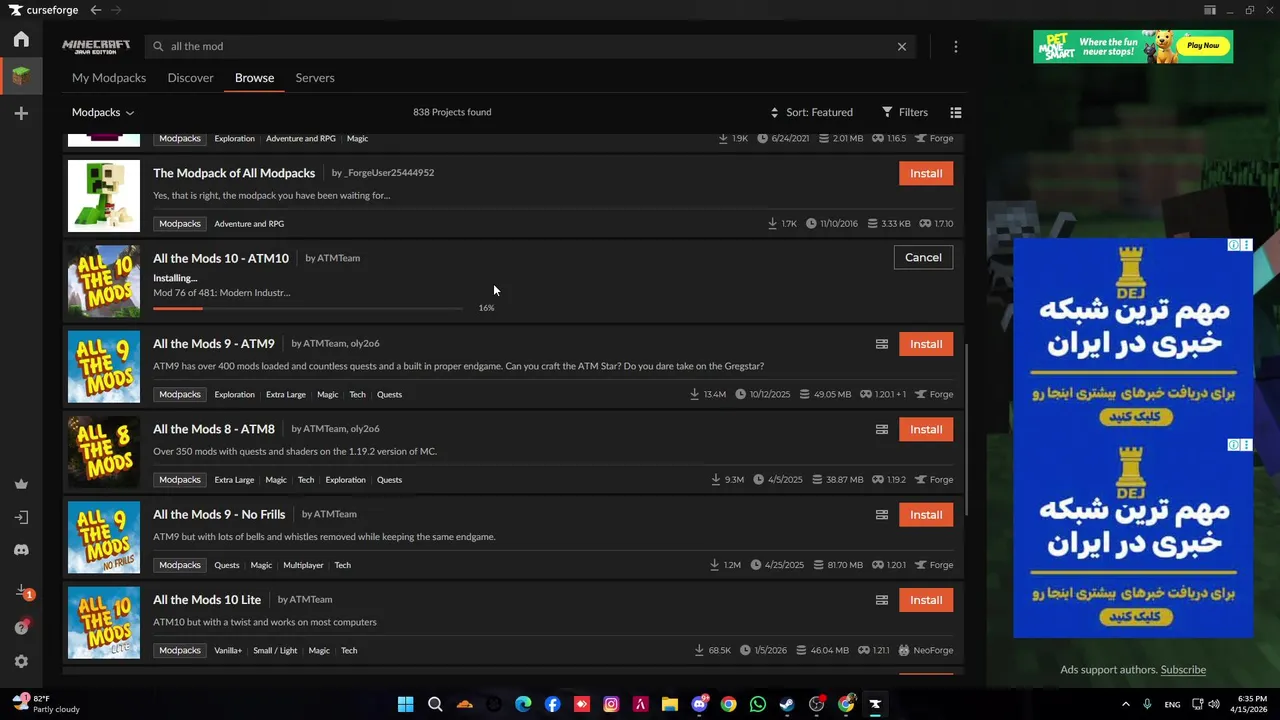Open WhatsApp from the taskbar
The height and width of the screenshot is (720, 1280).
click(758, 704)
